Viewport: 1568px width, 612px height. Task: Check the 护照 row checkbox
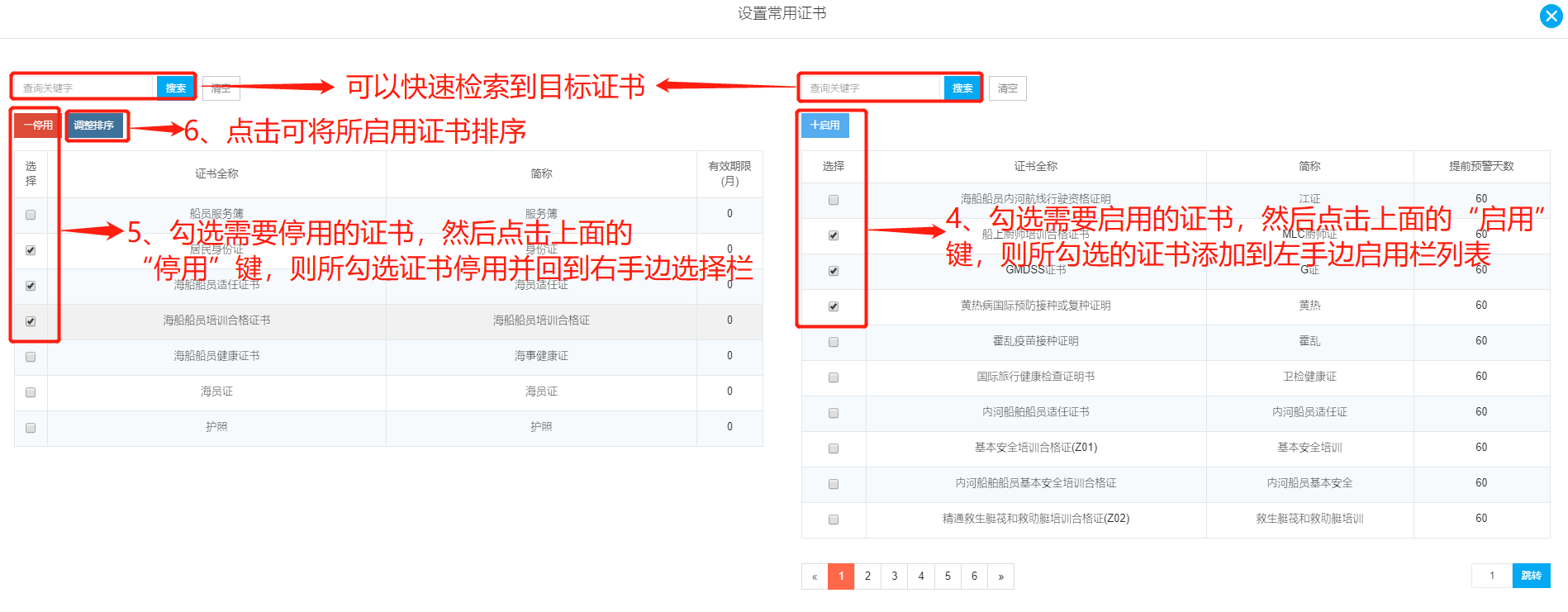(x=31, y=428)
